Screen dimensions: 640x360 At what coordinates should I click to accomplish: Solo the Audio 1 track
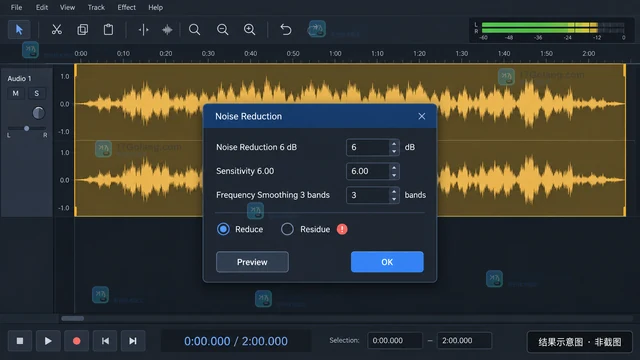[x=37, y=93]
